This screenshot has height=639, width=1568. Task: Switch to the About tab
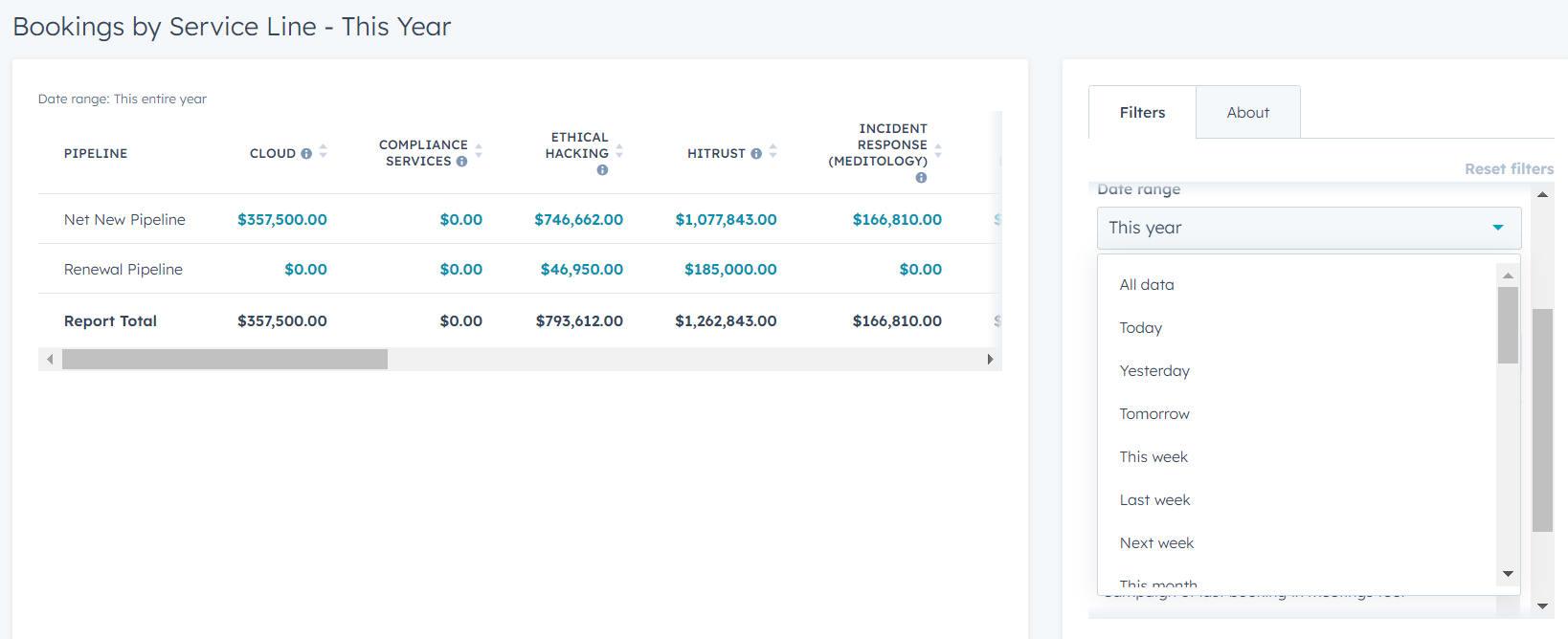tap(1247, 113)
